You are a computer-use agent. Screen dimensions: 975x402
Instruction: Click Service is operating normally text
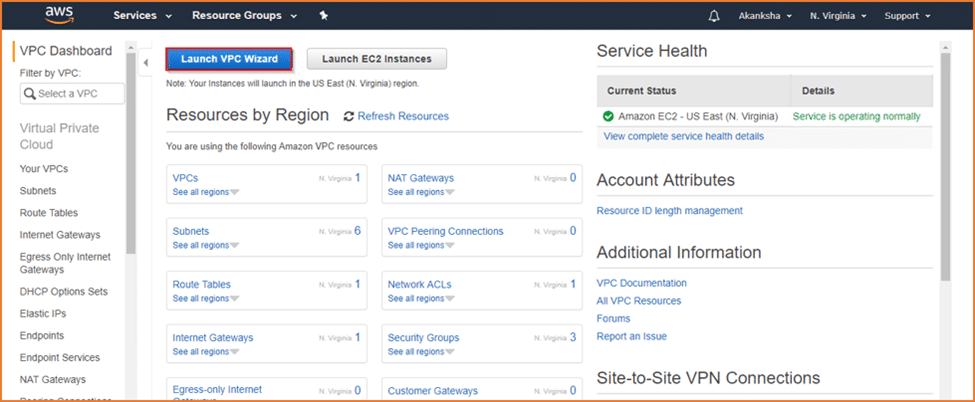click(x=857, y=116)
